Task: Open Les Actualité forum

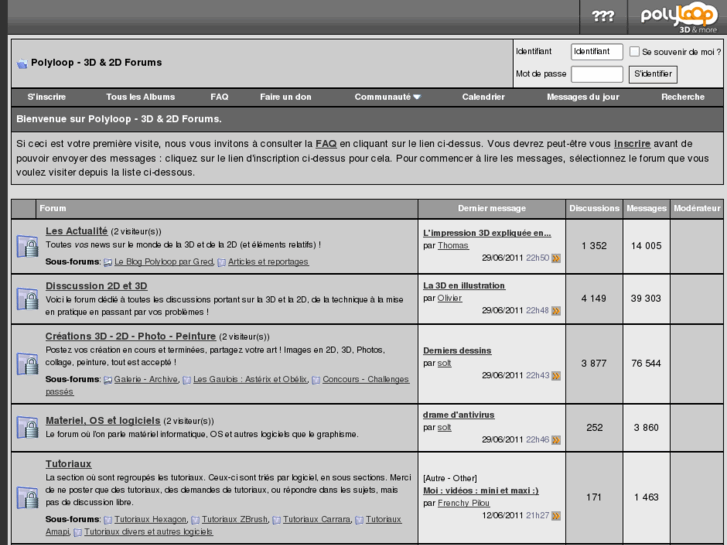Action: tap(77, 231)
